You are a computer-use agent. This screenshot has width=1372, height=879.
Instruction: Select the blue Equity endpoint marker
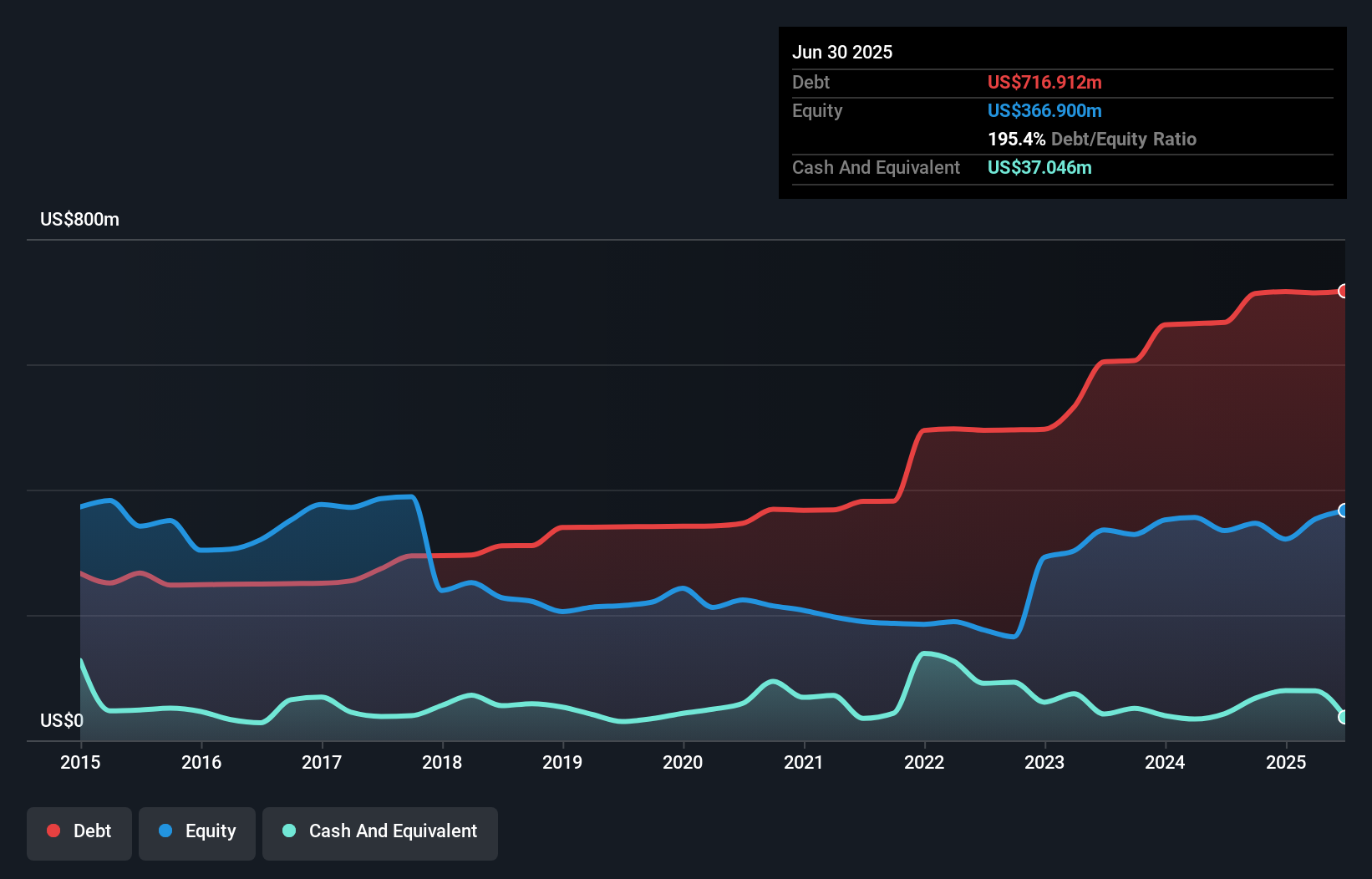tap(1343, 511)
